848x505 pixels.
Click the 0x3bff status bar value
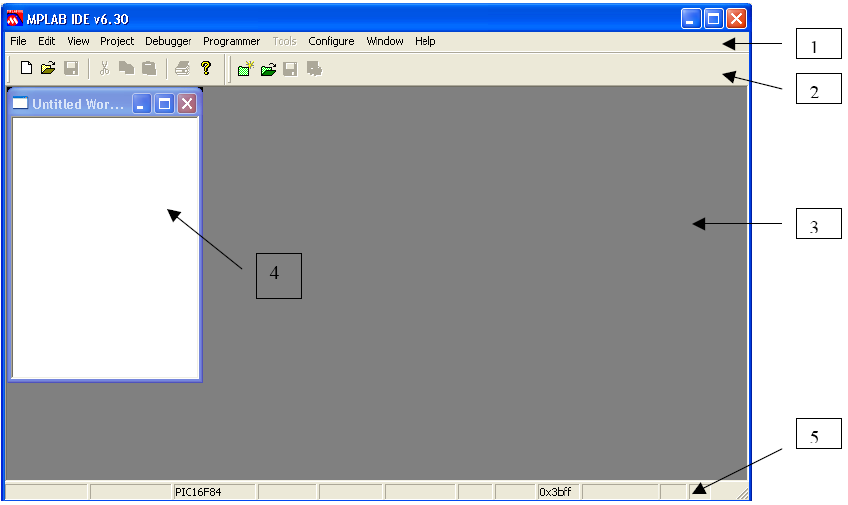pyautogui.click(x=555, y=492)
